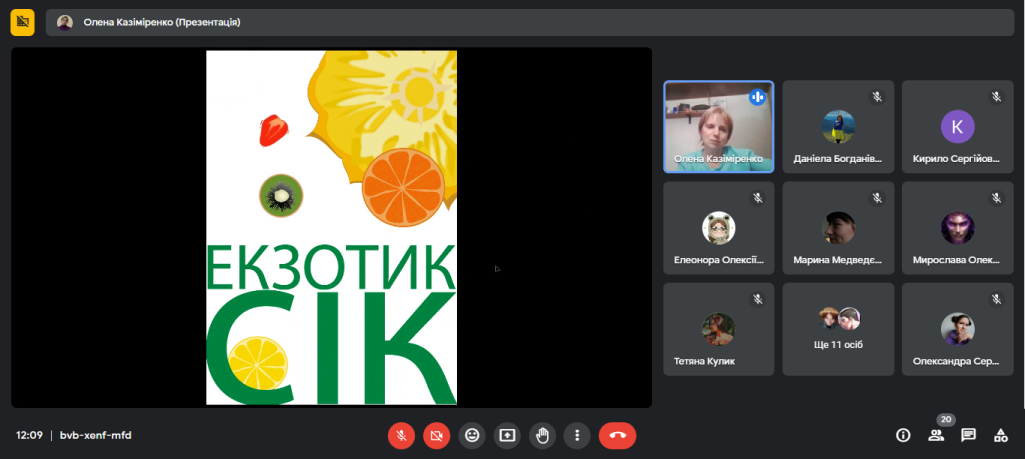Raise your hand

pyautogui.click(x=542, y=435)
